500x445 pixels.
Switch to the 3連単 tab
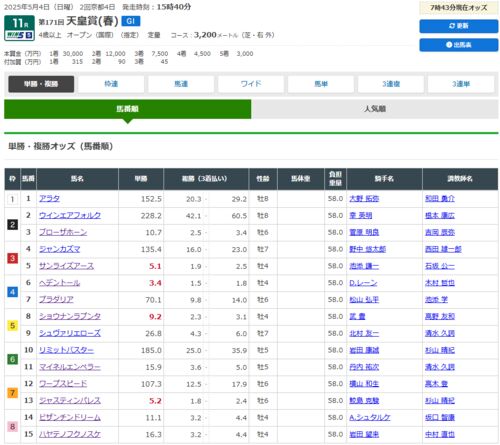pos(461,84)
